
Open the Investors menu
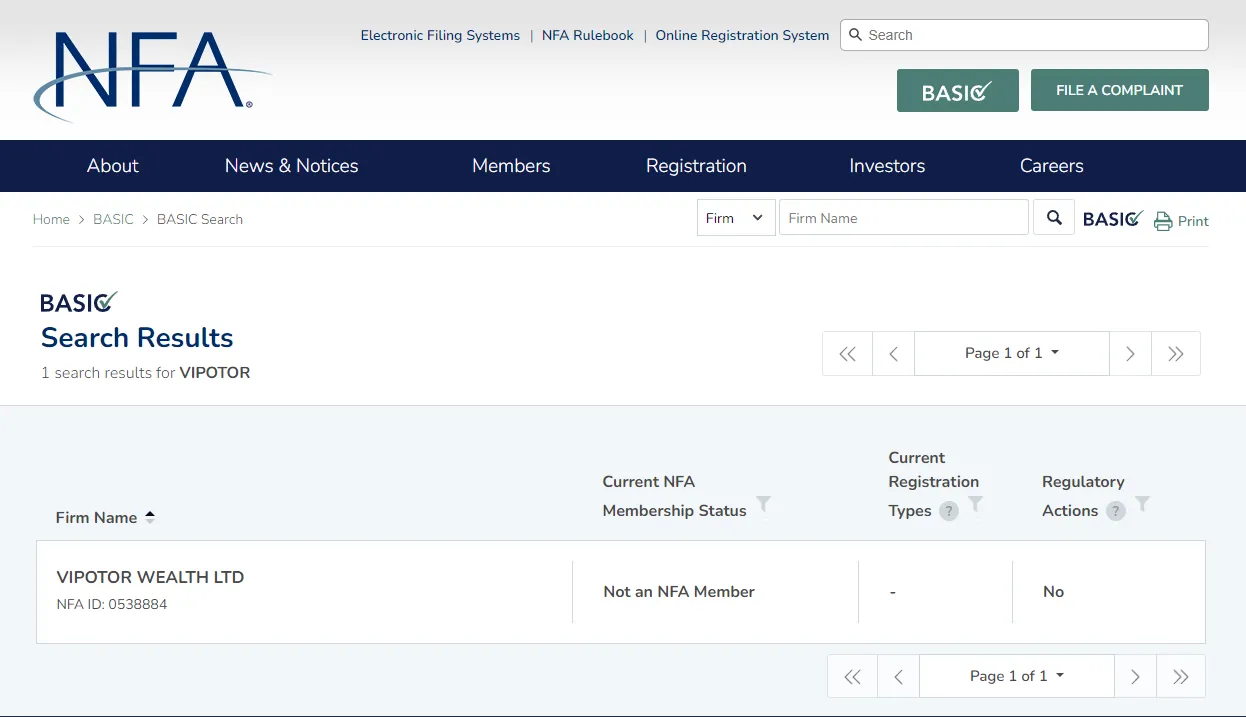click(x=887, y=166)
